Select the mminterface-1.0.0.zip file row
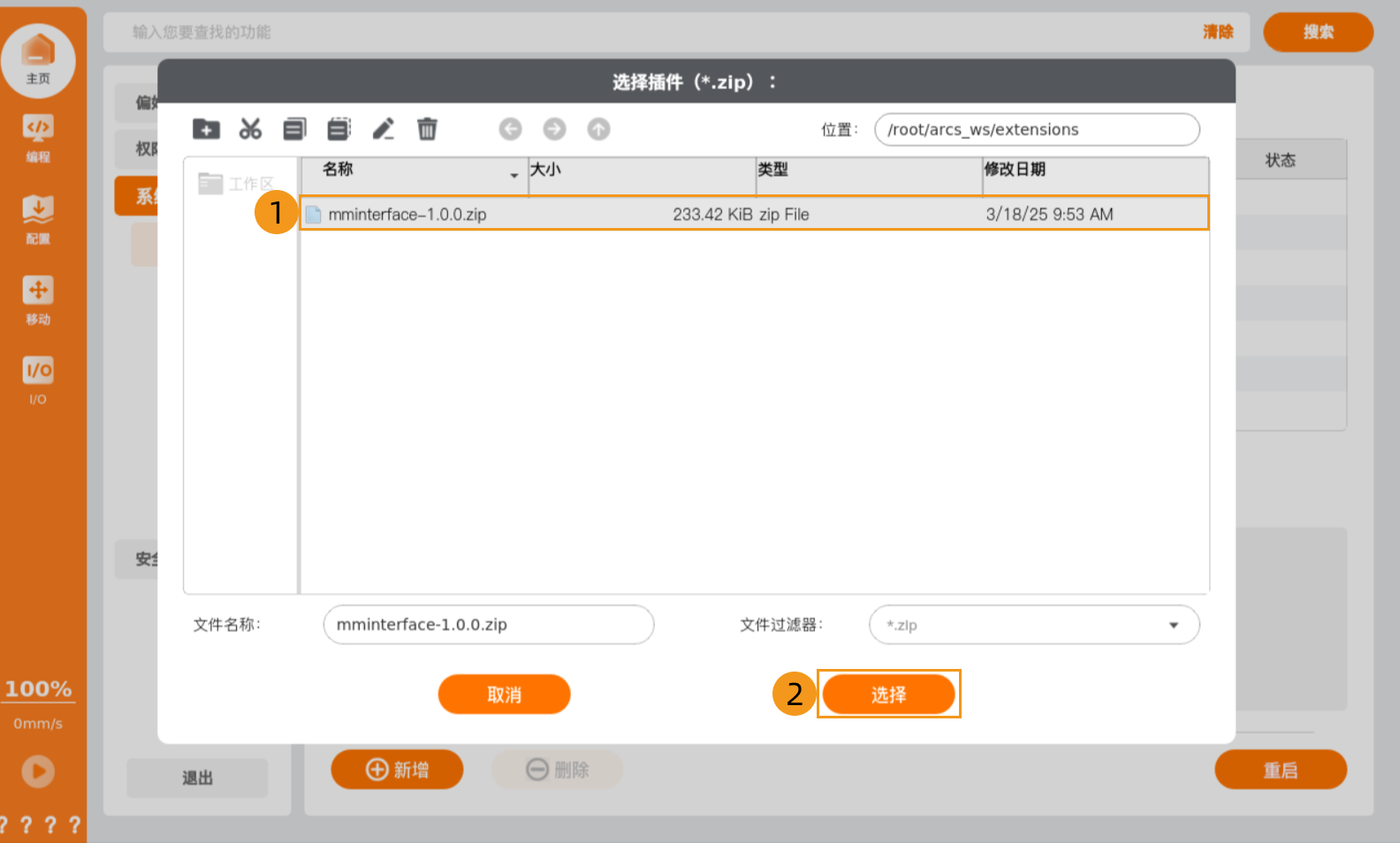Screen dimensions: 1400x843 click(x=753, y=214)
